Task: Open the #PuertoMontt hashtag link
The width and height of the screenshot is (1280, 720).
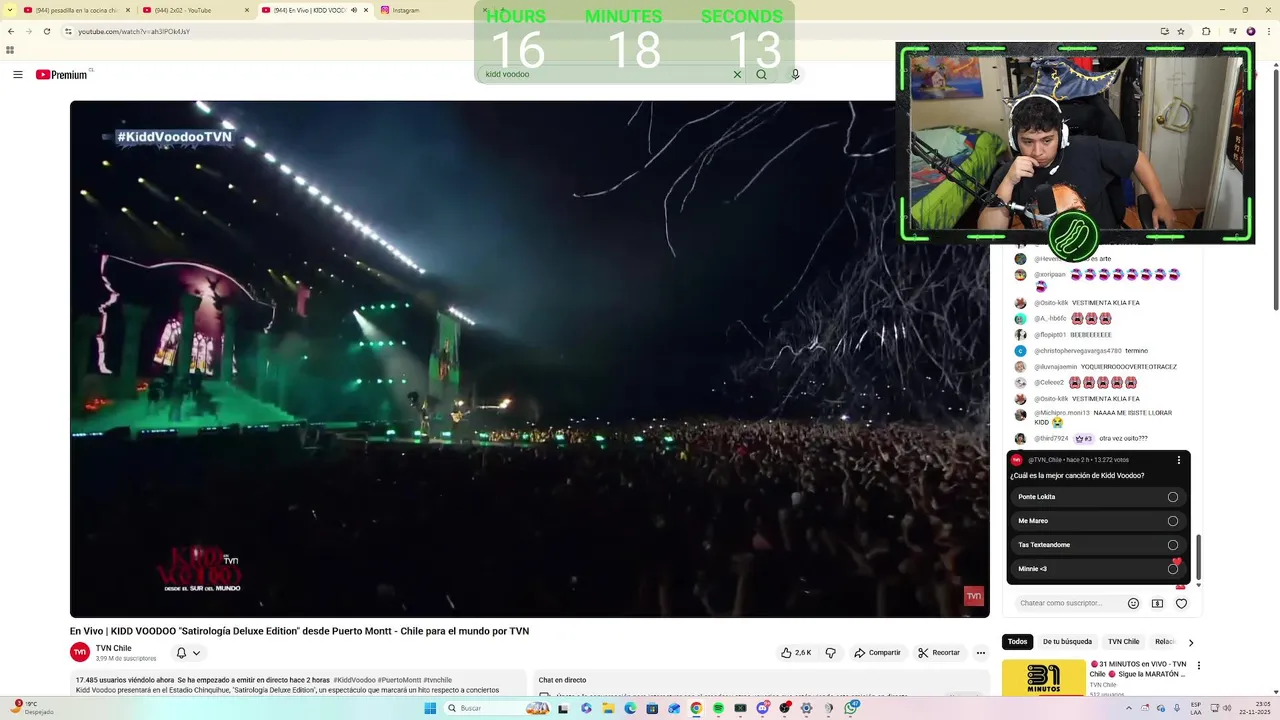Action: click(399, 680)
